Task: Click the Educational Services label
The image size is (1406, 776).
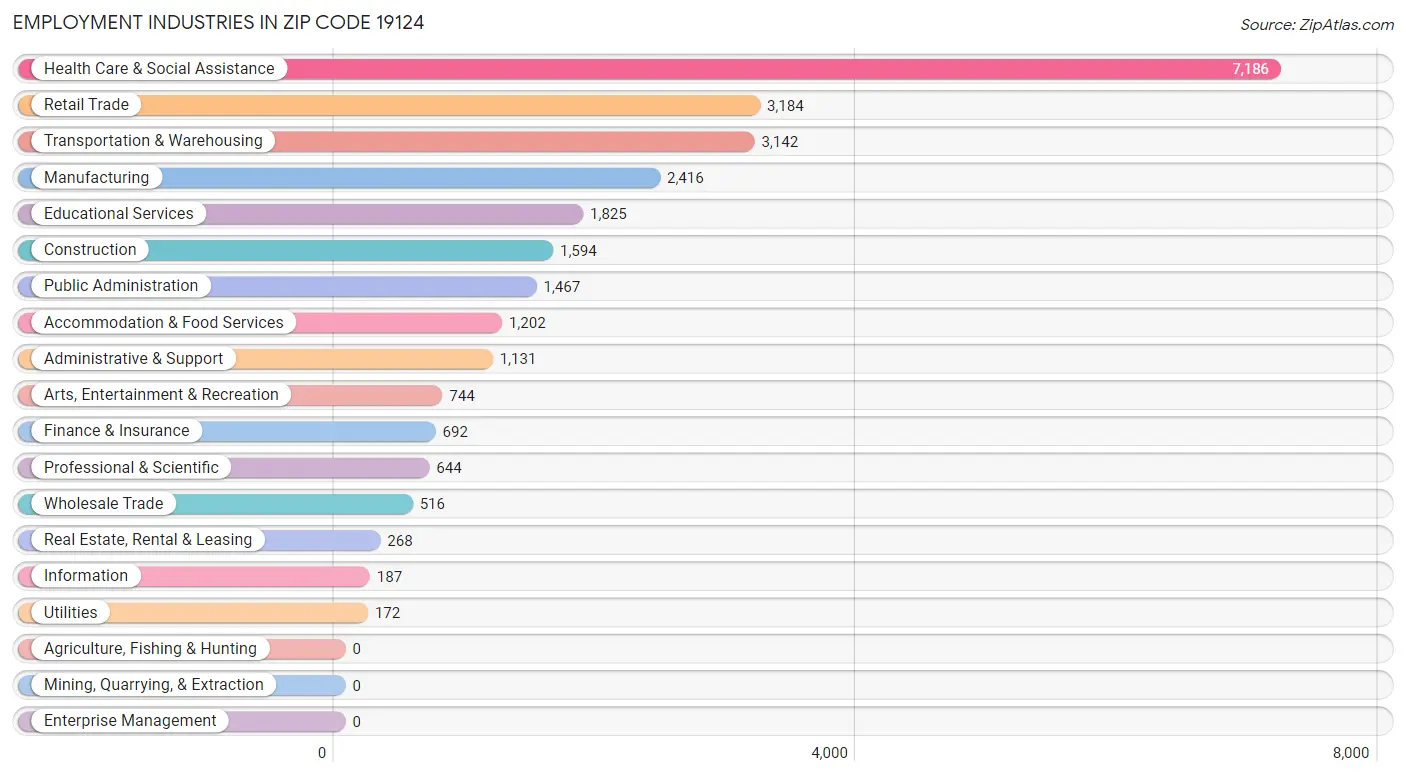Action: (119, 214)
